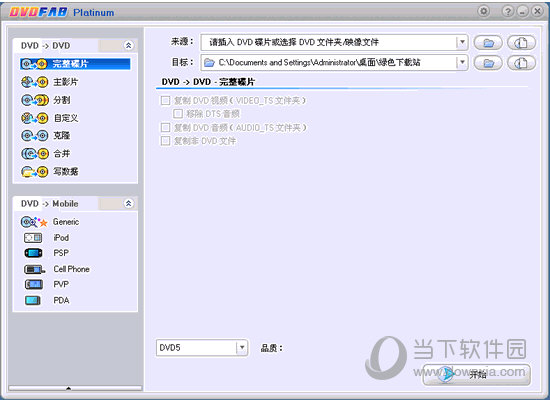Choose PVP mobile profile
Image resolution: width=550 pixels, height=401 pixels.
(x=61, y=284)
